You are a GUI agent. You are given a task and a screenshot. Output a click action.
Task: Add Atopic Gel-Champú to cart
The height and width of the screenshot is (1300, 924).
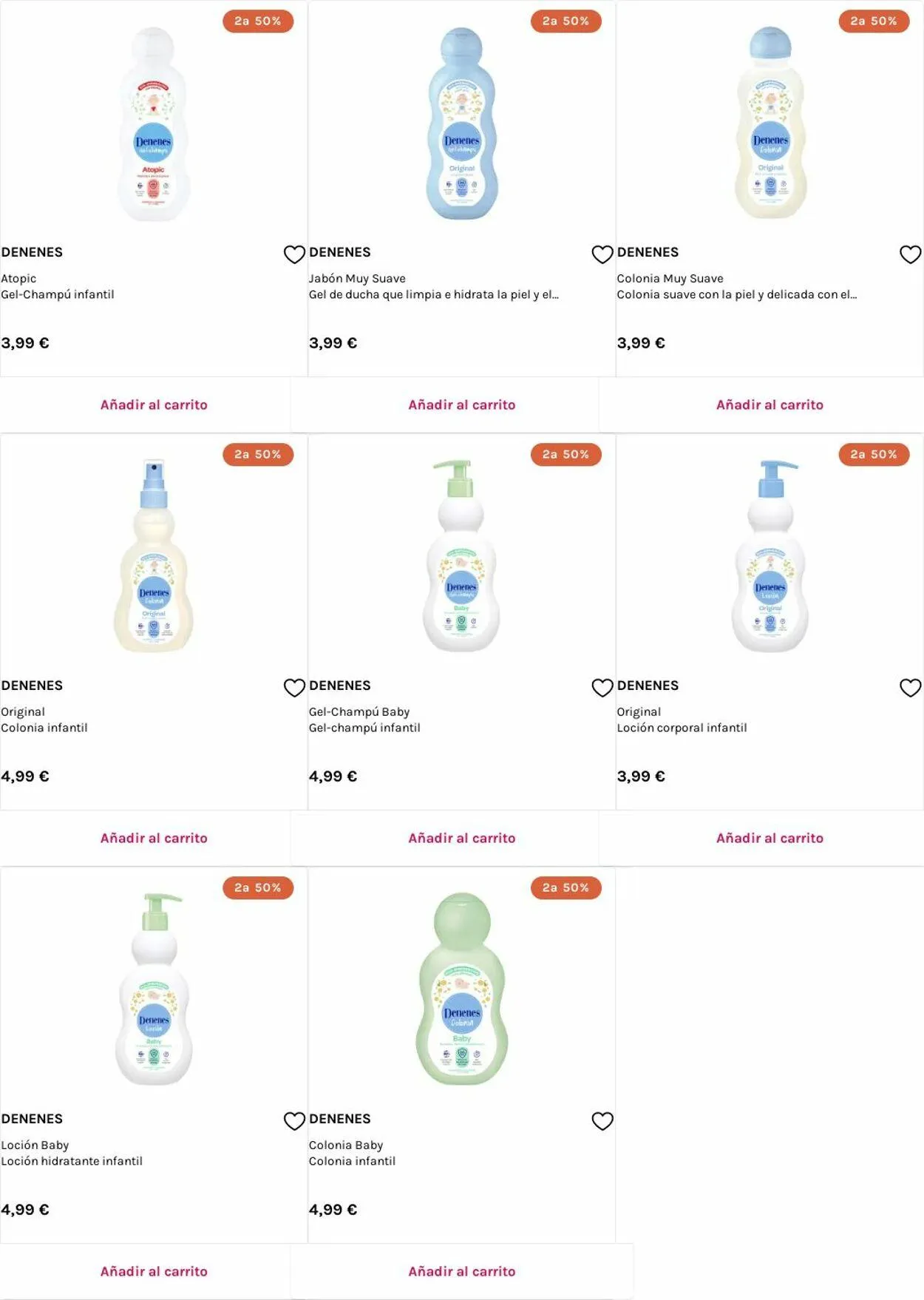[154, 404]
